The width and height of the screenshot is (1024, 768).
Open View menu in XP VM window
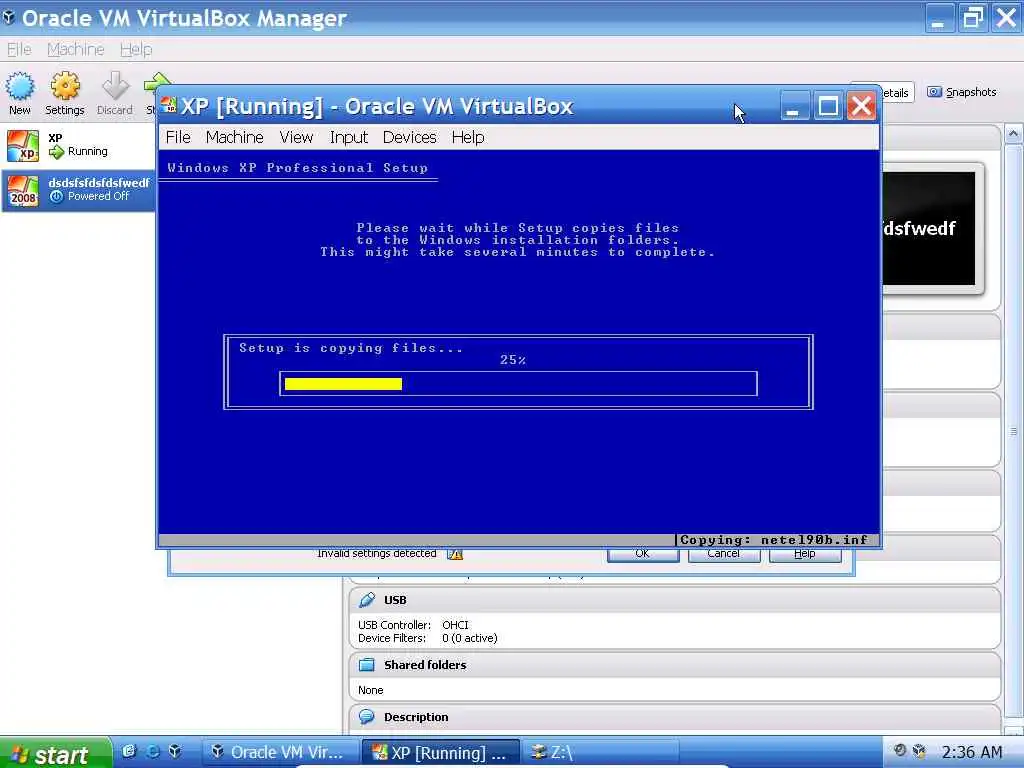tap(296, 137)
